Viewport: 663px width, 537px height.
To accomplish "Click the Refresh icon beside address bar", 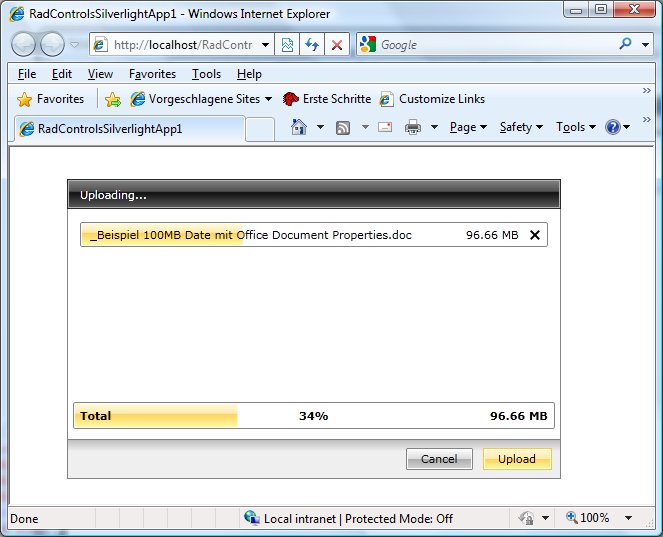I will pos(312,44).
